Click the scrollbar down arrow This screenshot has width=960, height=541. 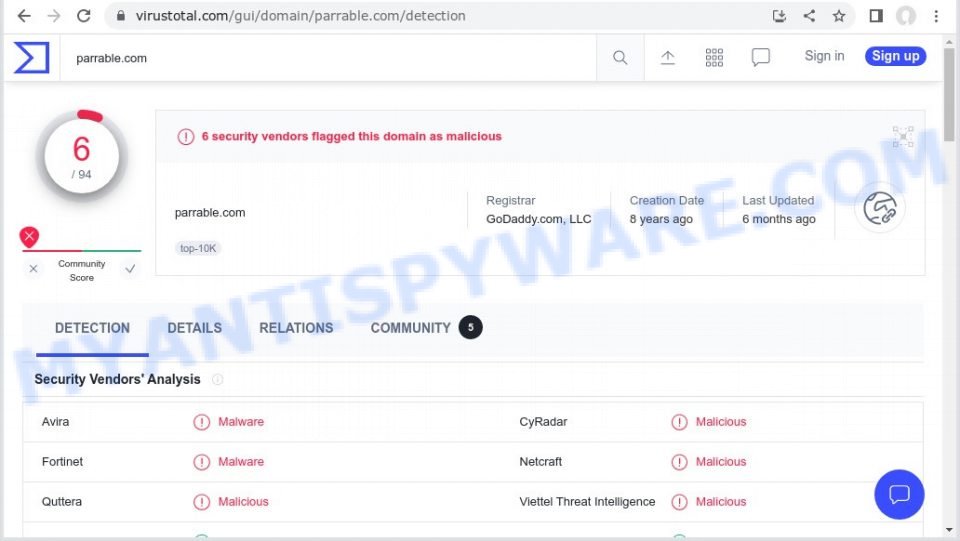pos(950,530)
